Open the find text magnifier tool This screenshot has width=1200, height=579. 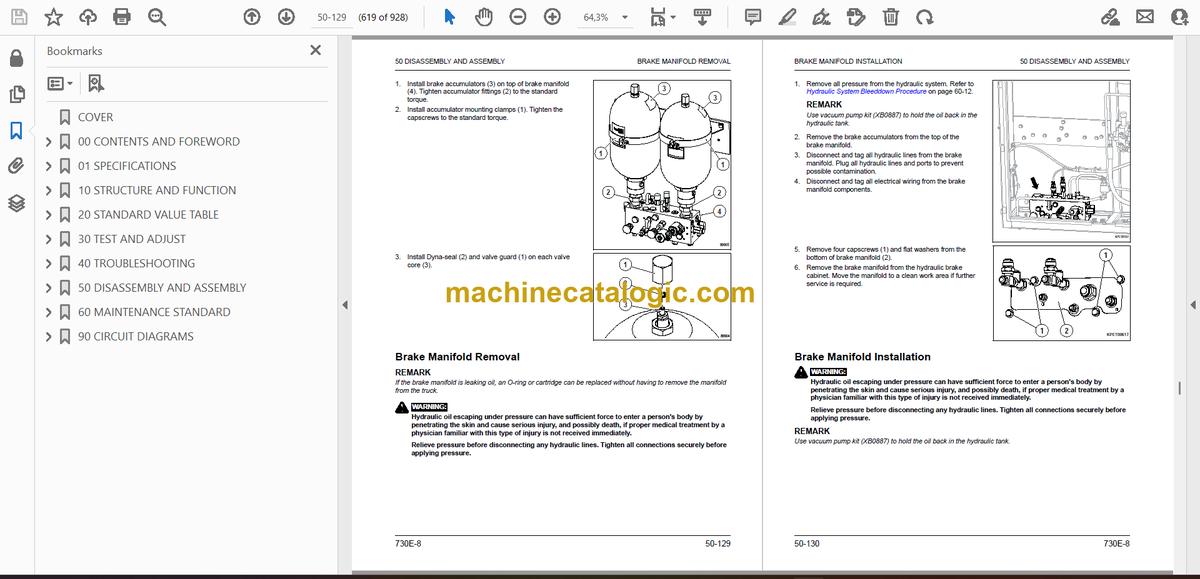pyautogui.click(x=157, y=17)
